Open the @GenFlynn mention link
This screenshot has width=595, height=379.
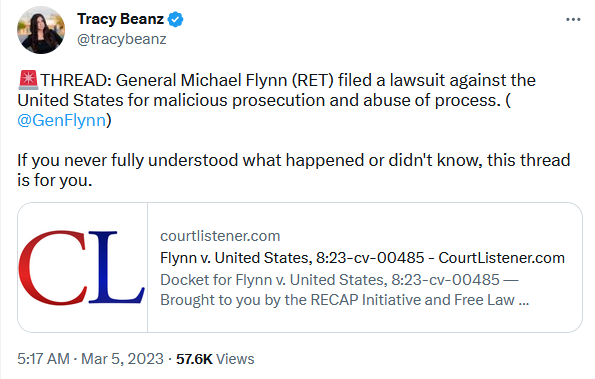(61, 120)
